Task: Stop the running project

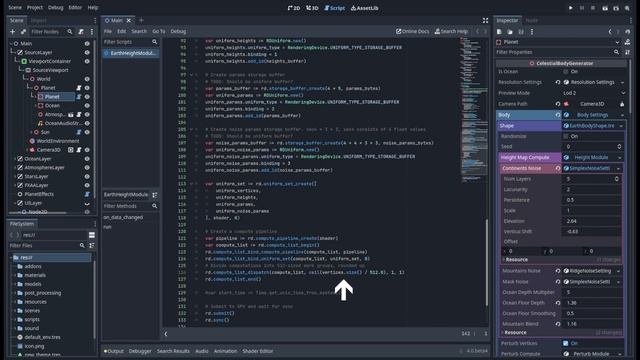Action: tap(593, 8)
